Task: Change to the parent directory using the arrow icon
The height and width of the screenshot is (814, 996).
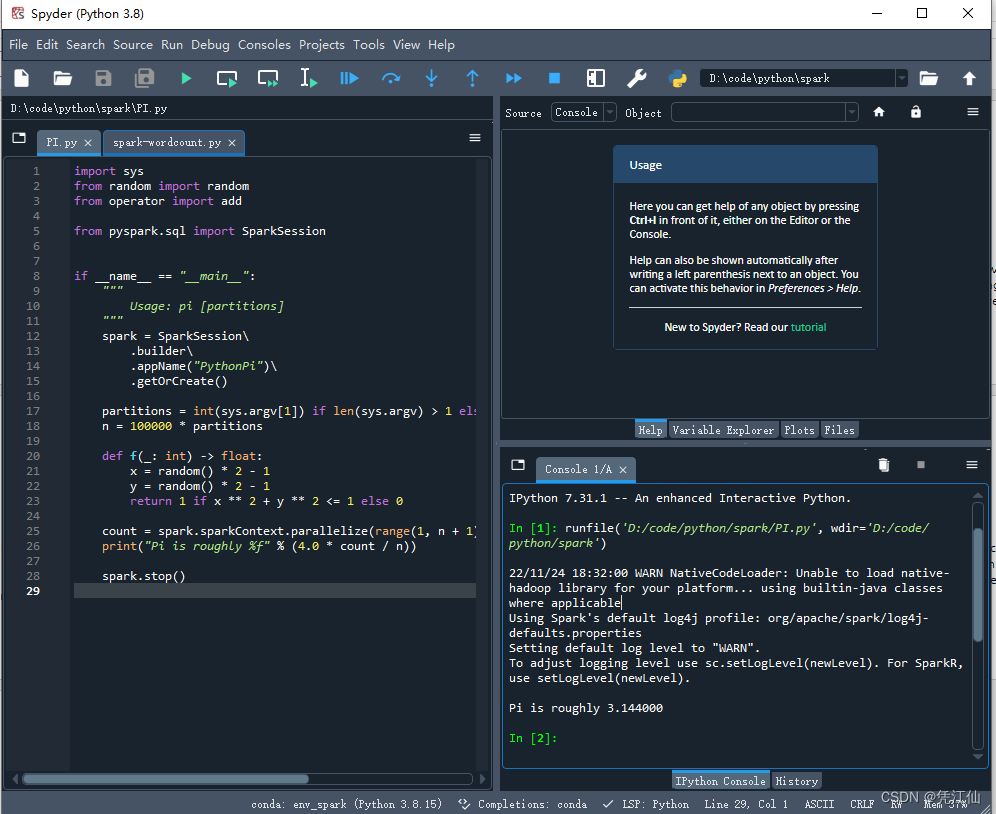Action: click(969, 78)
